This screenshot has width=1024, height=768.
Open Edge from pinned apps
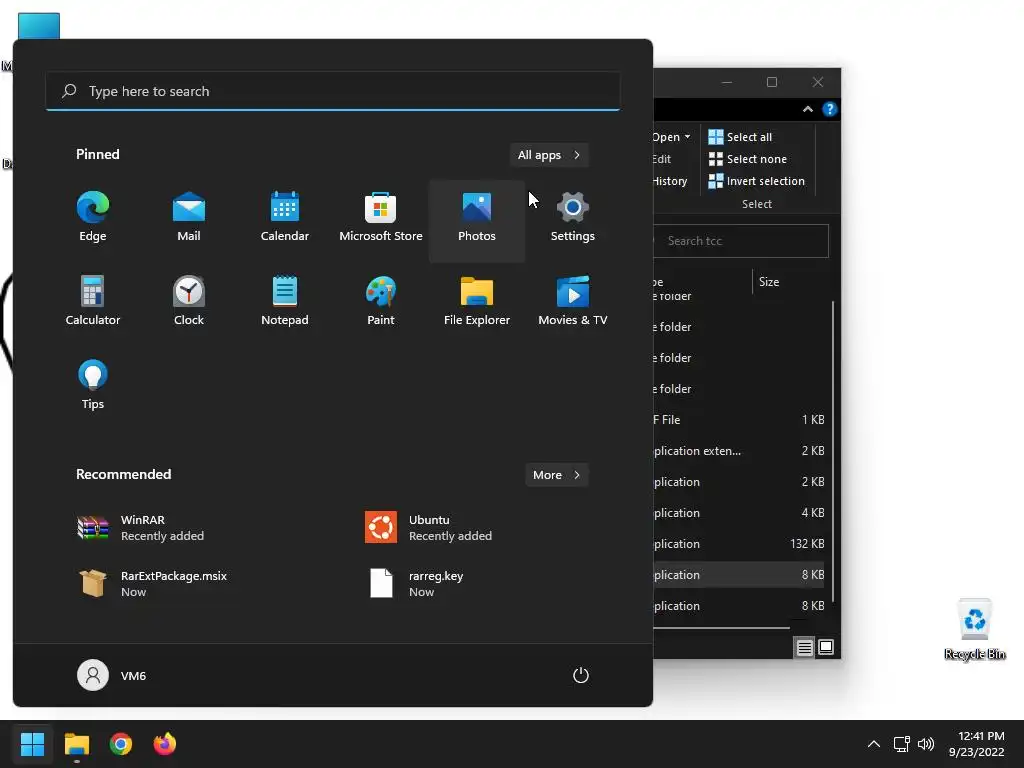tap(93, 218)
